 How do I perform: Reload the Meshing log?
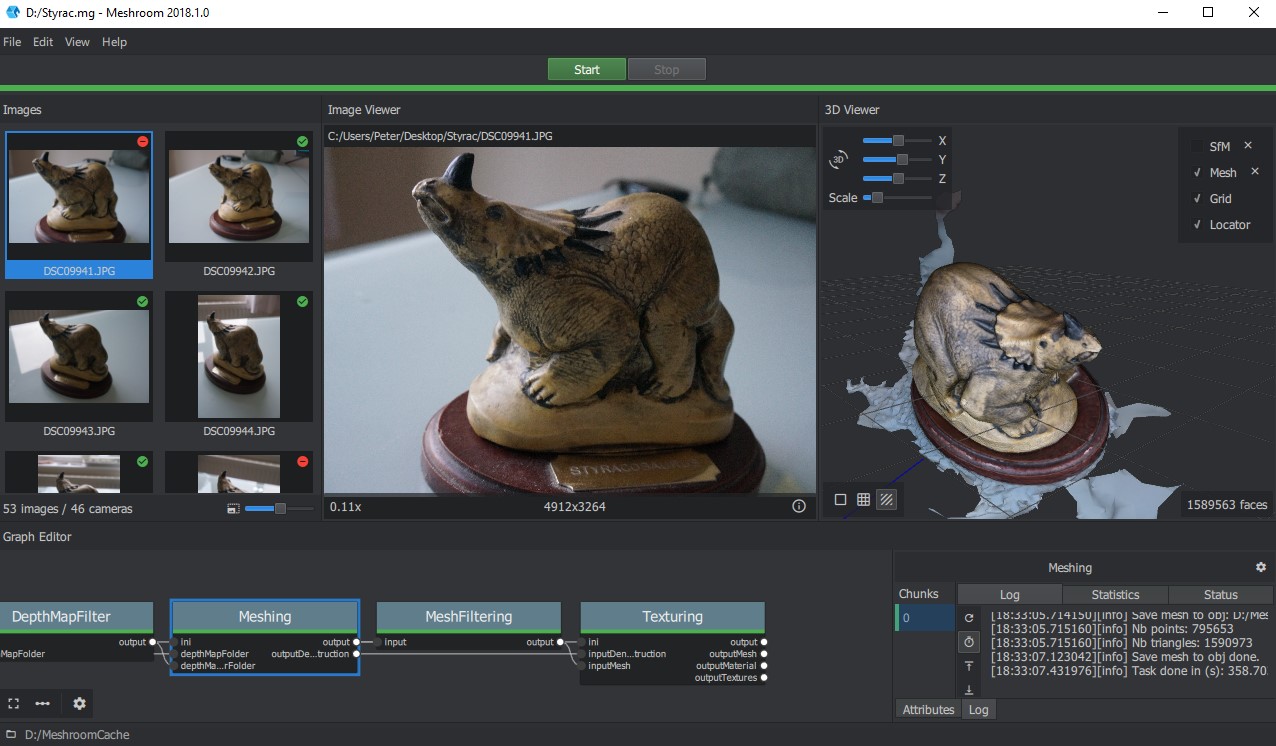pyautogui.click(x=968, y=619)
